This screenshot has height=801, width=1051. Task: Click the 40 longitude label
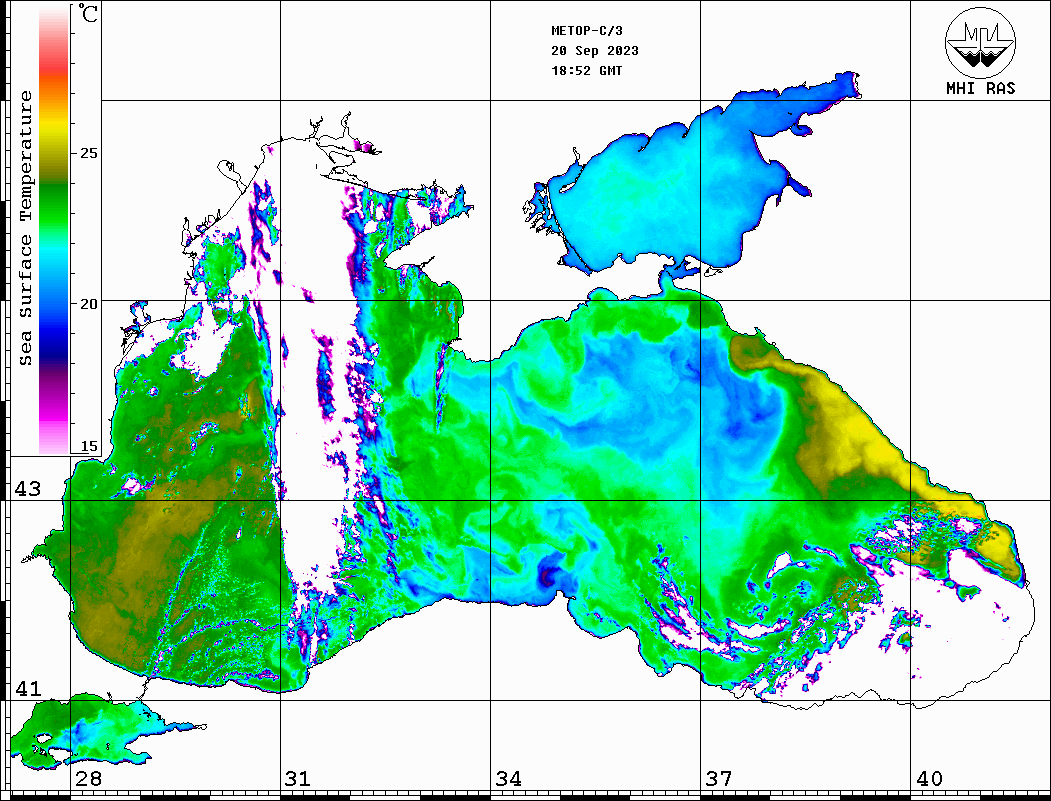pyautogui.click(x=929, y=779)
